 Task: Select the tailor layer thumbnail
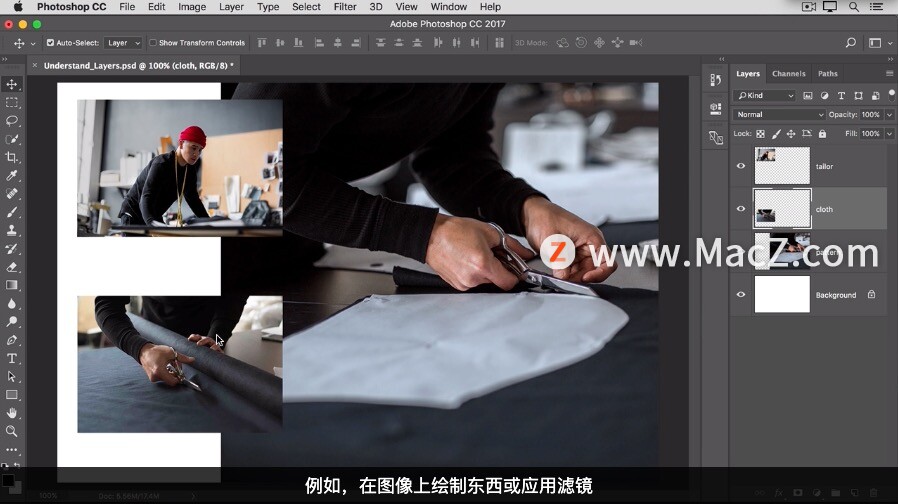[x=782, y=166]
